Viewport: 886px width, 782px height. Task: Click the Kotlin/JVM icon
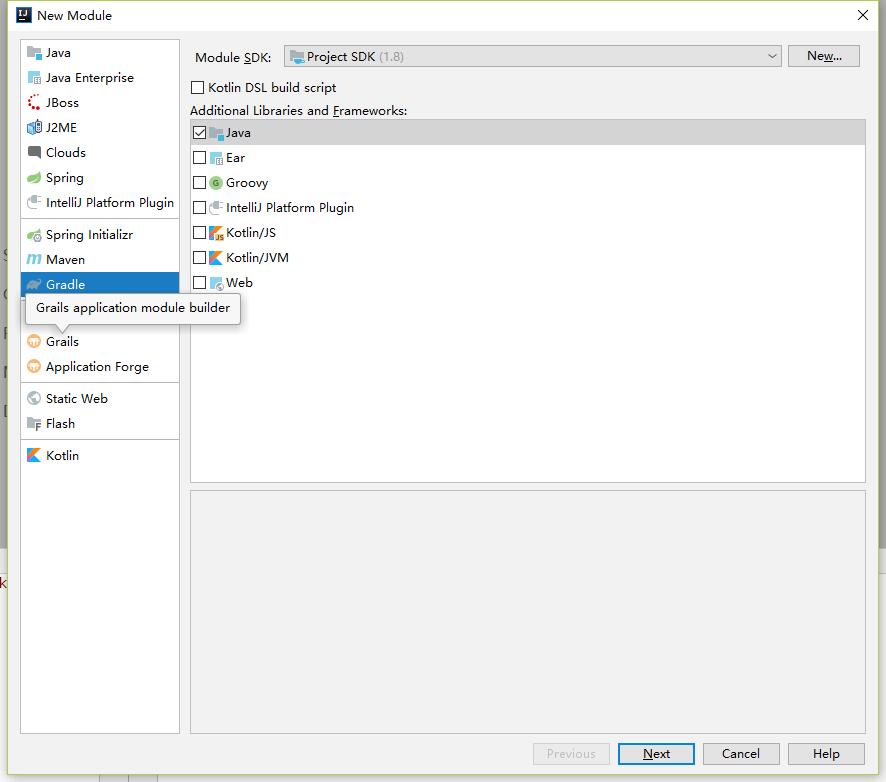click(x=216, y=258)
